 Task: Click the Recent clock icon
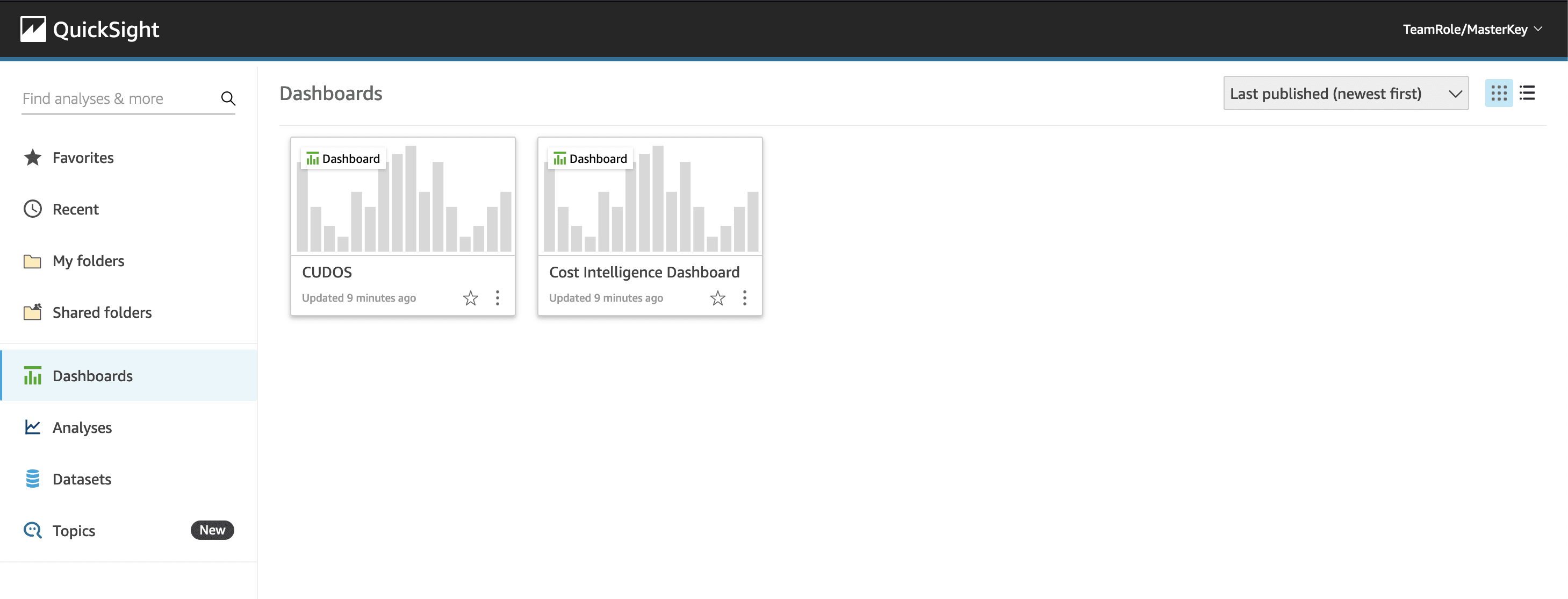point(32,209)
